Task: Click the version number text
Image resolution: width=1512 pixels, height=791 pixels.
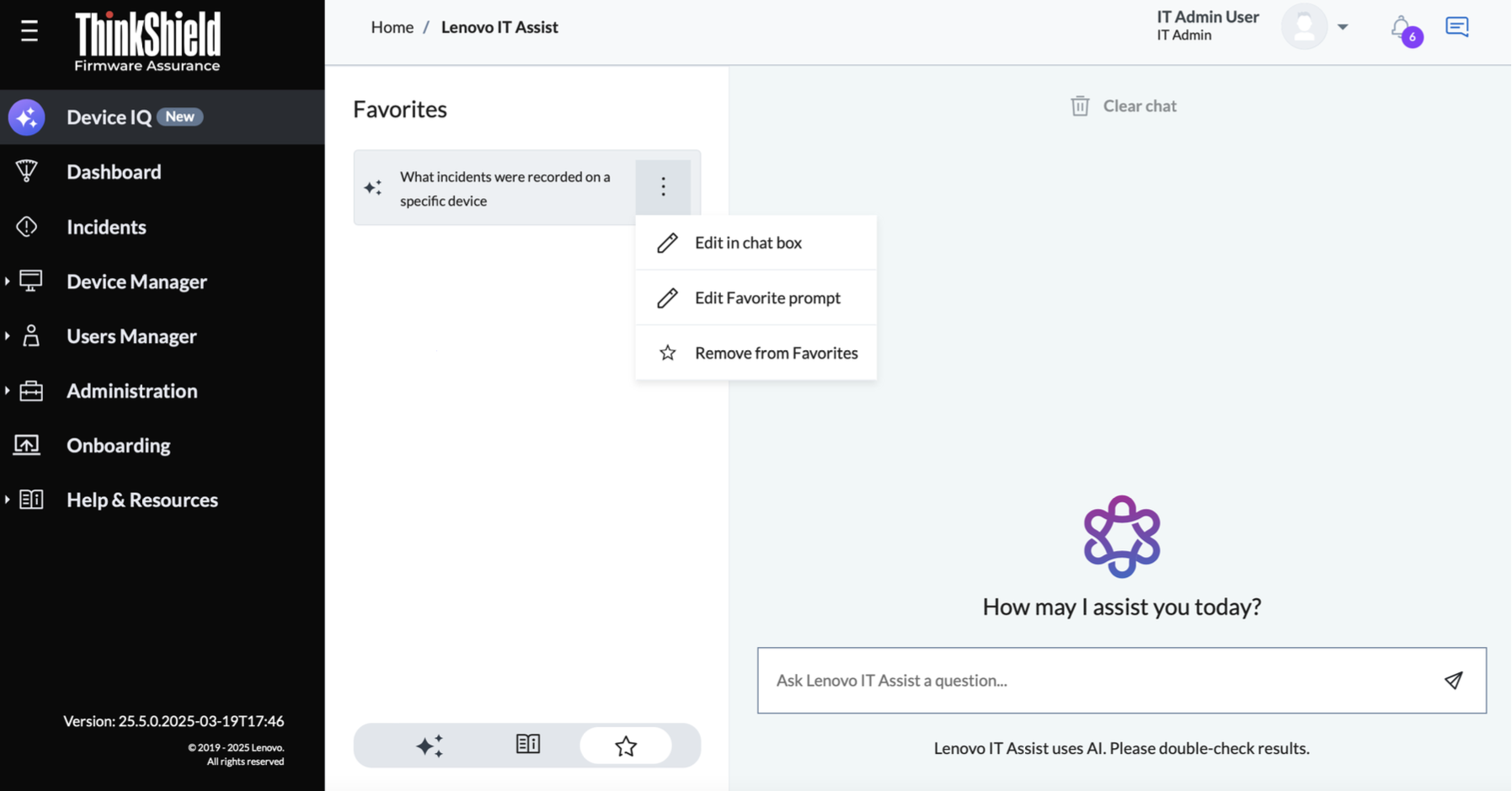Action: pyautogui.click(x=174, y=721)
